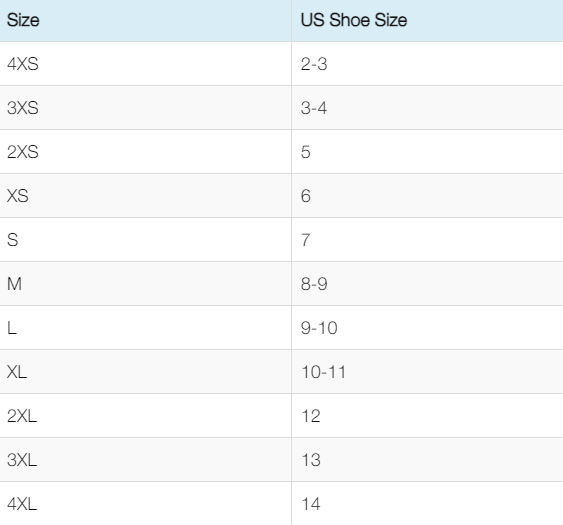This screenshot has height=525, width=563.
Task: Click the 8-9 shoe size value
Action: pyautogui.click(x=314, y=284)
